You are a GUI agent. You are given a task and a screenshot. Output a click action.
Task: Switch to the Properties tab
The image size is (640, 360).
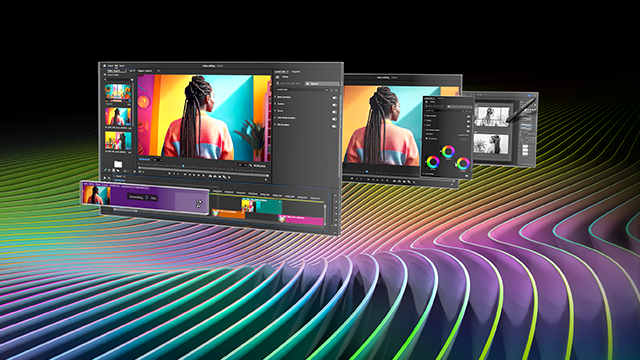pyautogui.click(x=296, y=72)
